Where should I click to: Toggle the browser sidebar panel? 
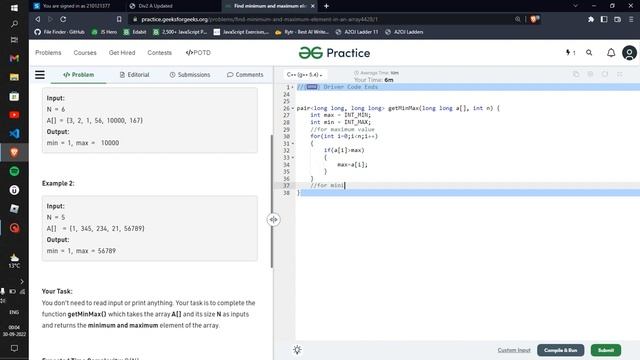pos(604,19)
